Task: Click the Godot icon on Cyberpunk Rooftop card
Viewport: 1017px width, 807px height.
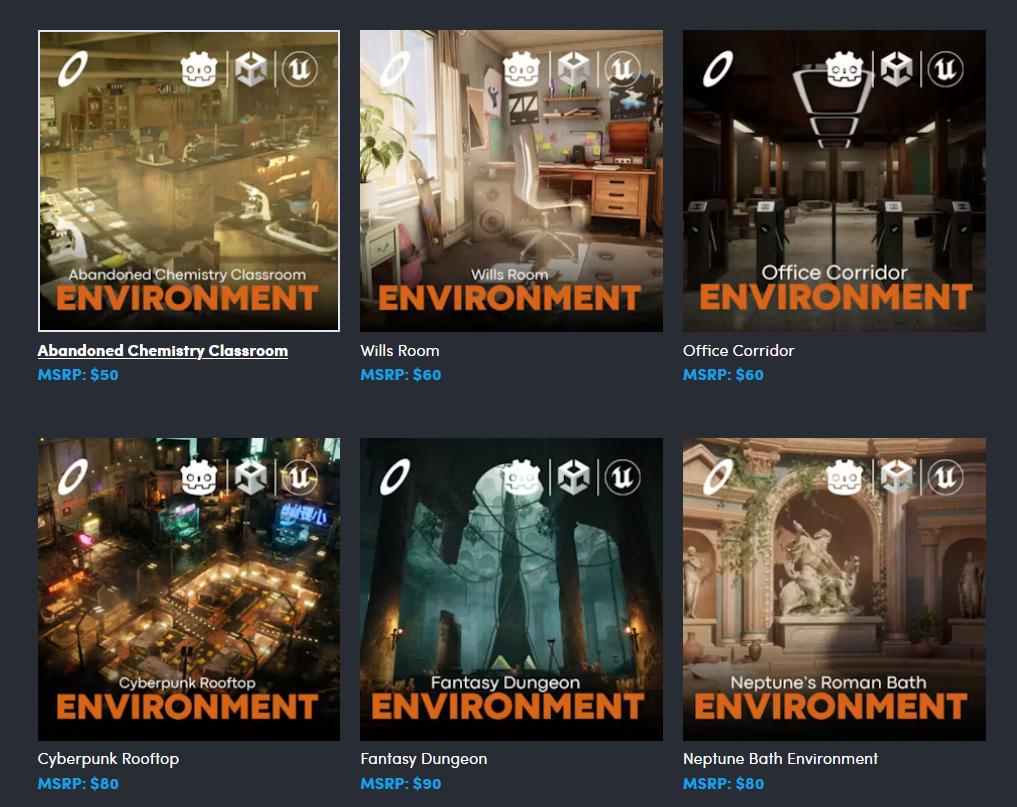Action: click(199, 477)
